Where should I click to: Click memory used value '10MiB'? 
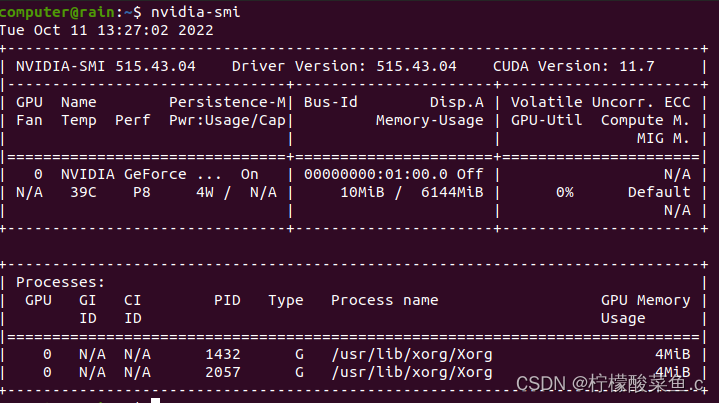coord(362,193)
